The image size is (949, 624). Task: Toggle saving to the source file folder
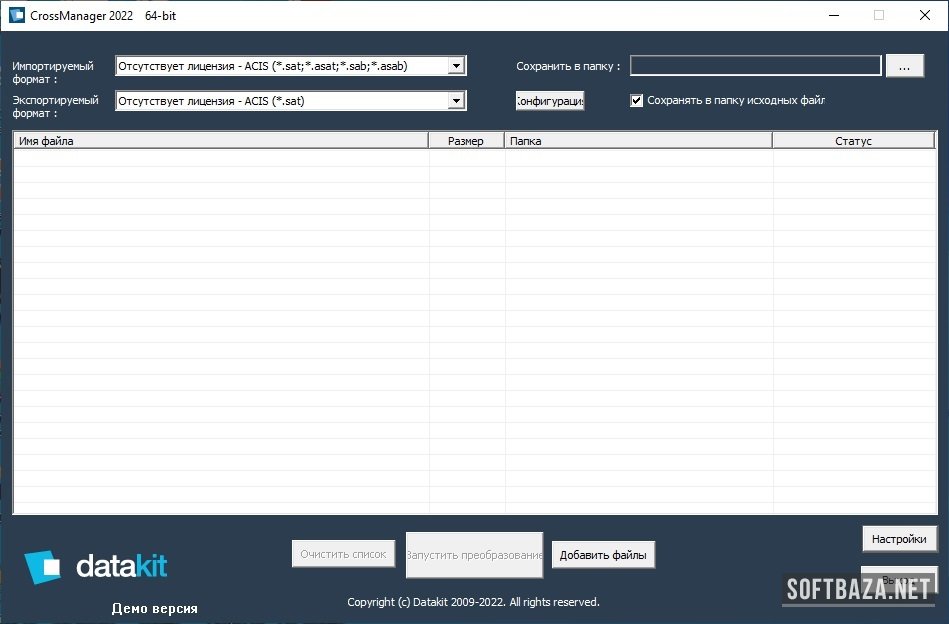(x=637, y=100)
